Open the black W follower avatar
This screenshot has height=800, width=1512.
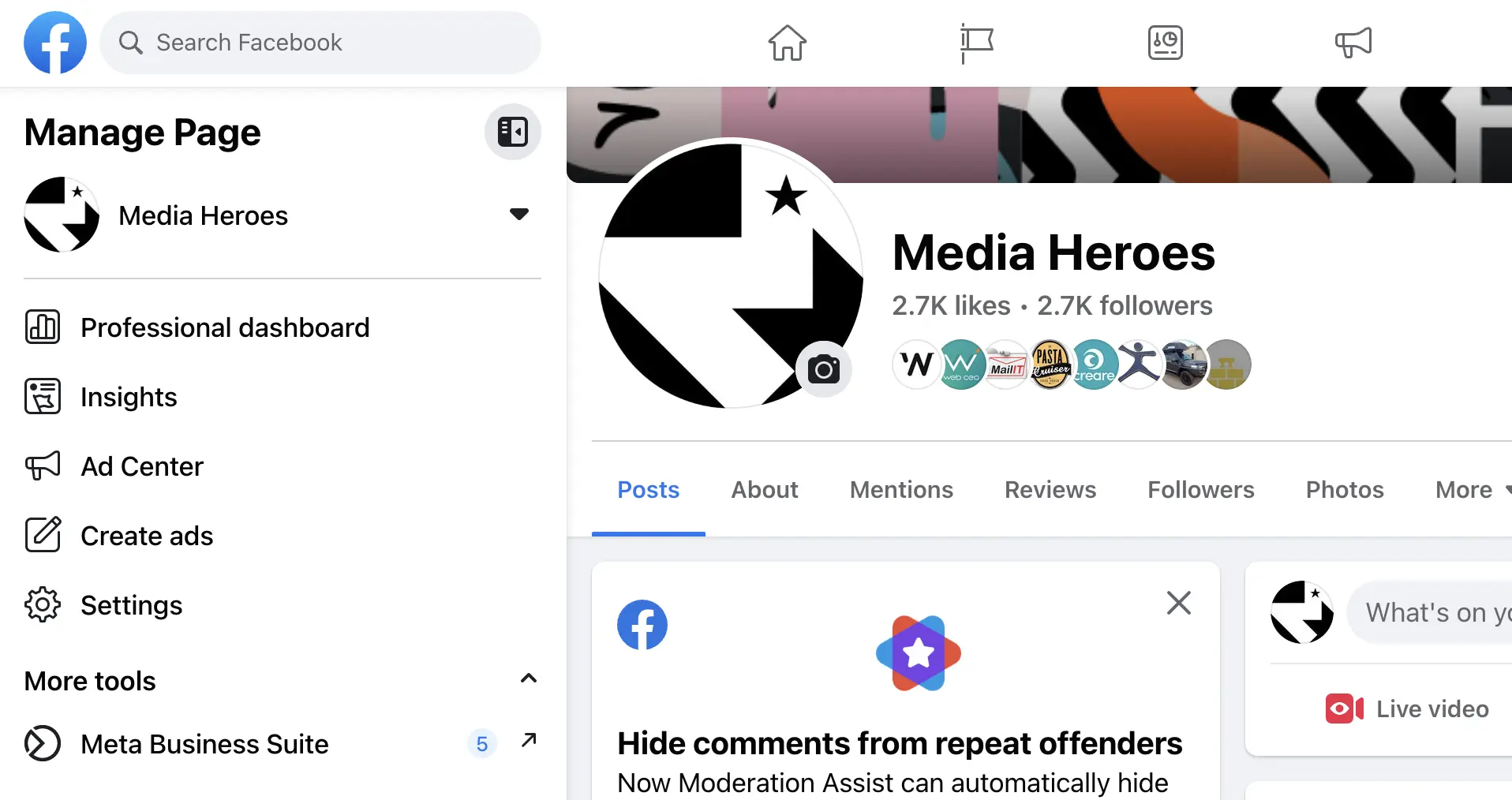point(916,364)
